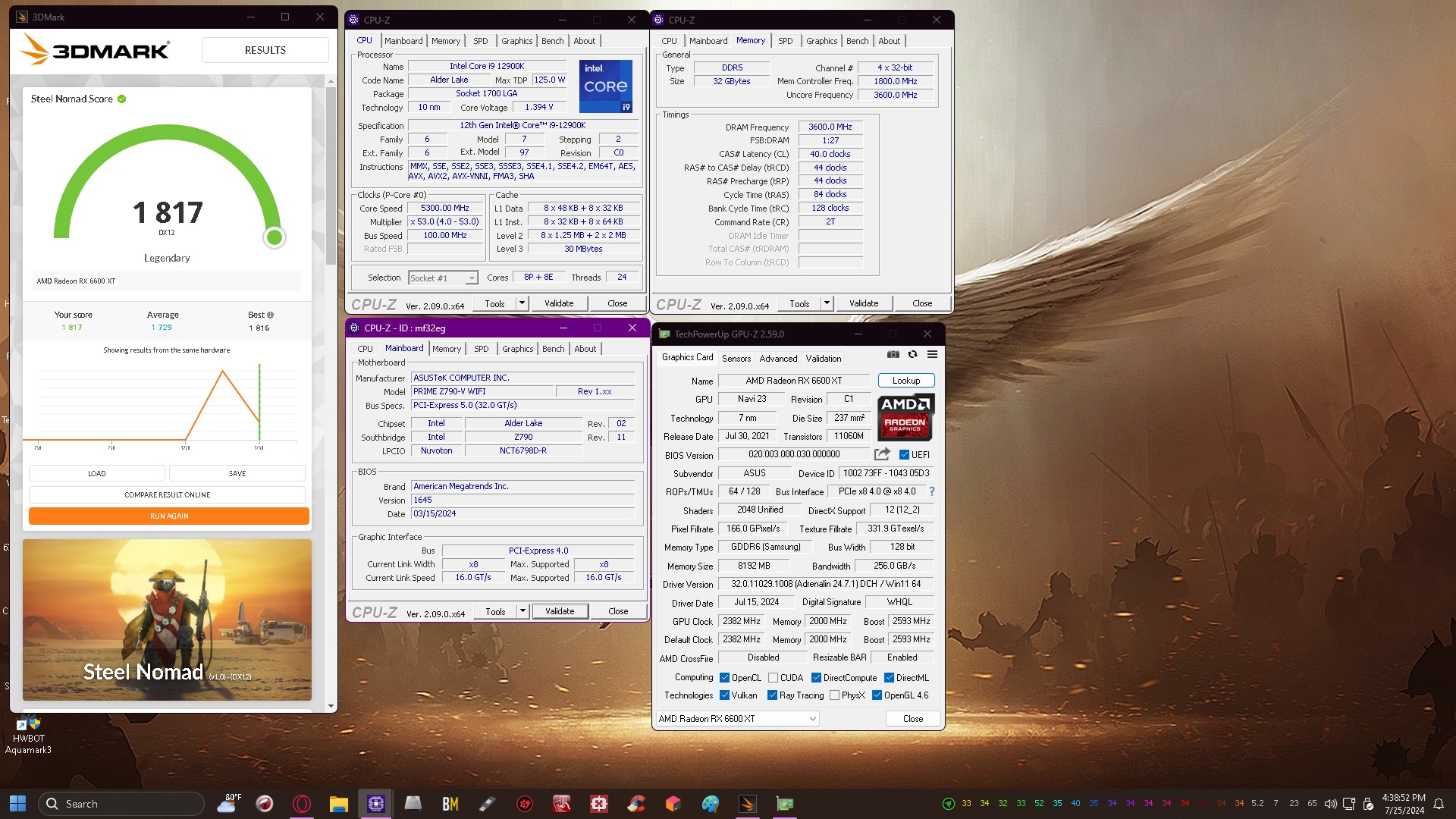Screen dimensions: 1456x819
Task: Click the Steel Nomad benchmark thumbnail
Action: point(167,620)
